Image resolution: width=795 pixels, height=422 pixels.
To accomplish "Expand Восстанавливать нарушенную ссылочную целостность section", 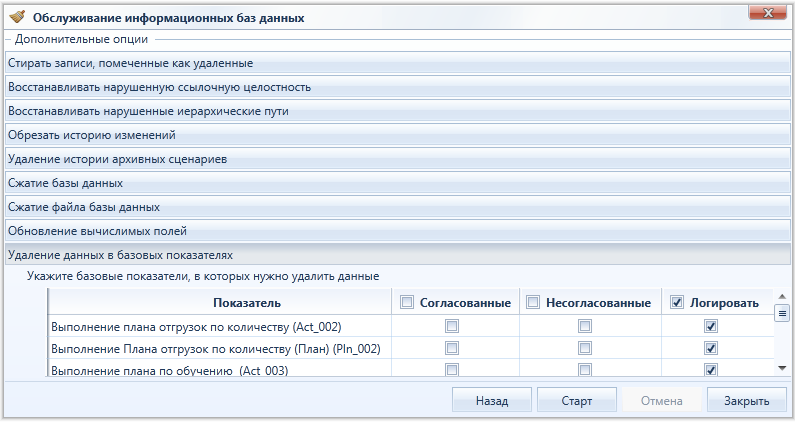I will click(x=398, y=87).
